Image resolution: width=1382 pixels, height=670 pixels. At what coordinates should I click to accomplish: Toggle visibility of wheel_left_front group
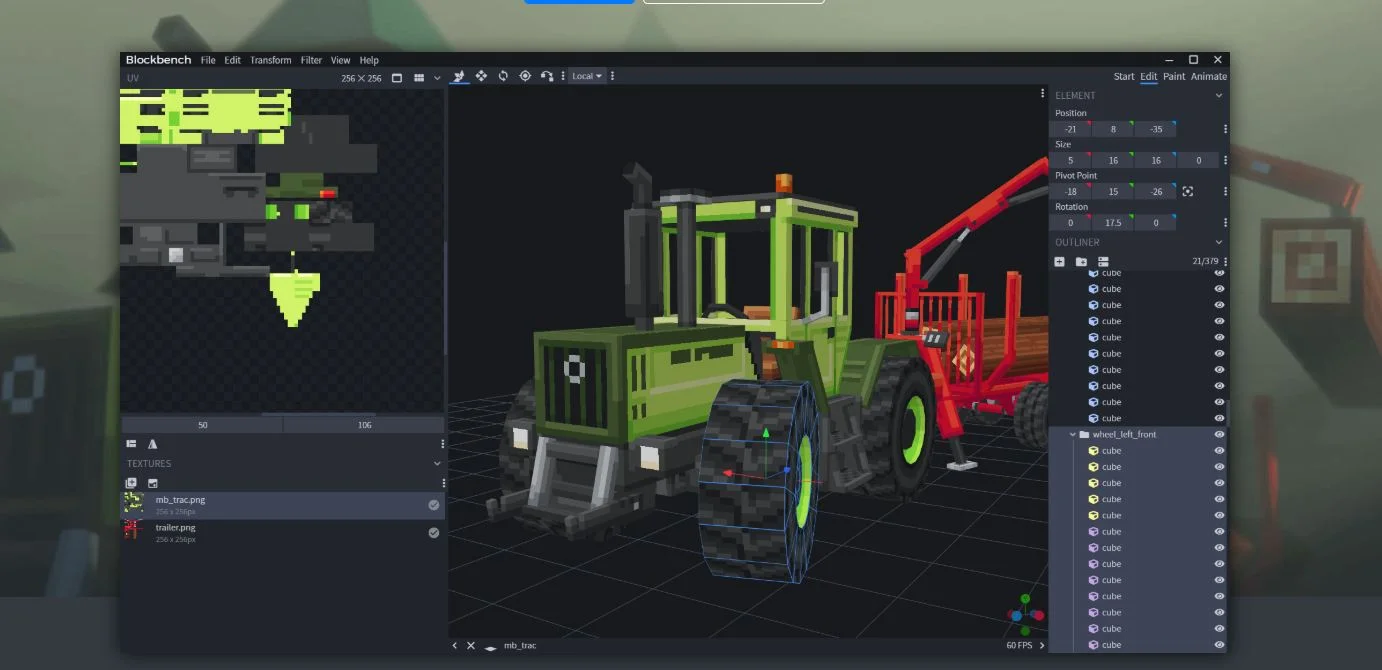tap(1219, 435)
